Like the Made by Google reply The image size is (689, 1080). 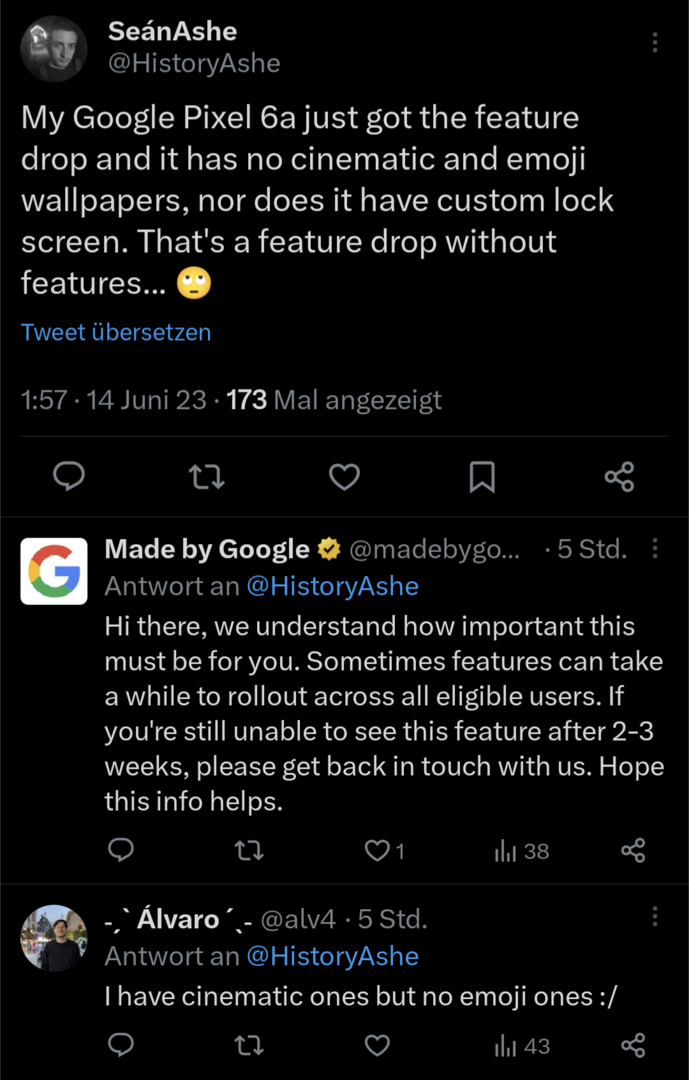coord(377,851)
